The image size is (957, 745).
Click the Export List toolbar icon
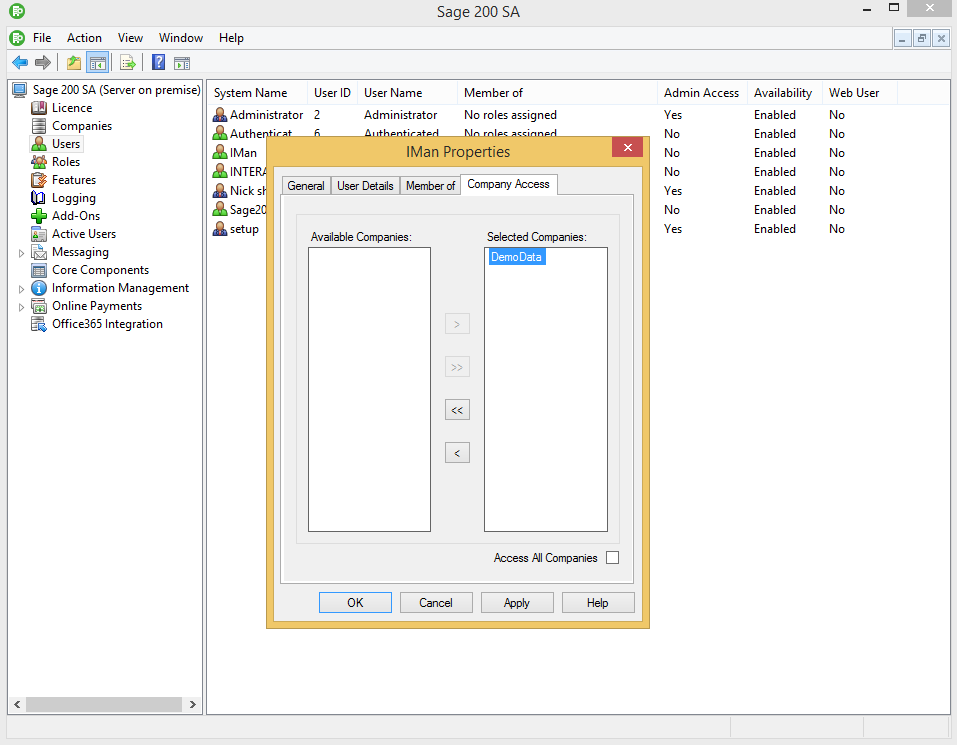point(128,63)
